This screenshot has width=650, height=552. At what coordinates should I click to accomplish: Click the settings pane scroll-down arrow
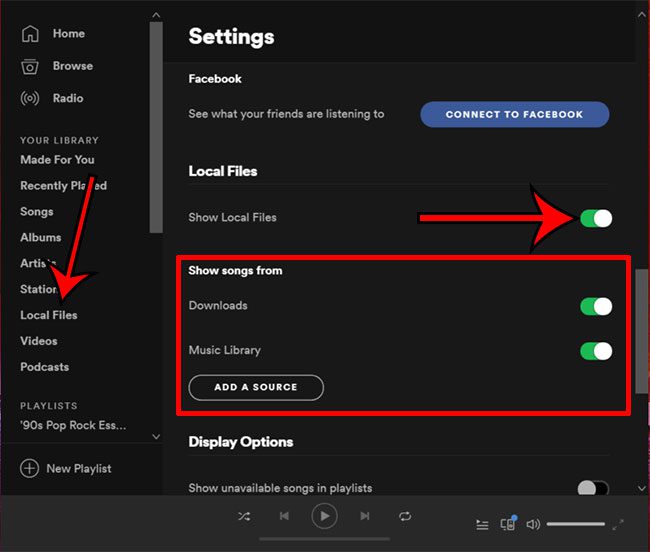(641, 488)
